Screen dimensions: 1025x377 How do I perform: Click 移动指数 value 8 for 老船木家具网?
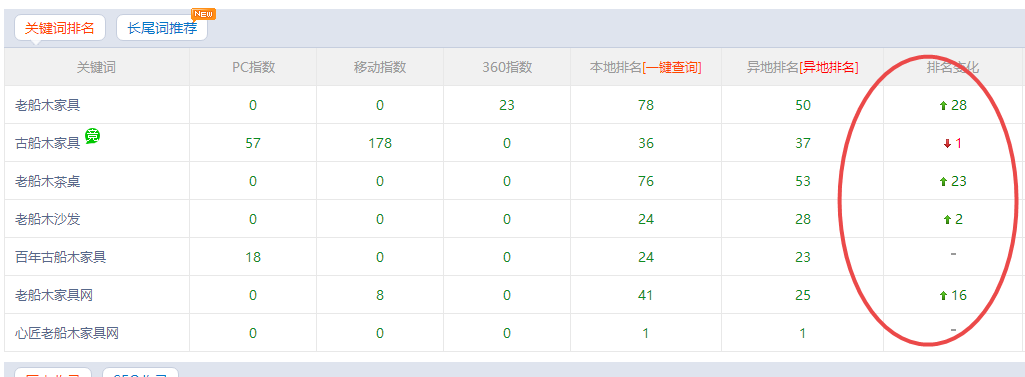(x=380, y=295)
